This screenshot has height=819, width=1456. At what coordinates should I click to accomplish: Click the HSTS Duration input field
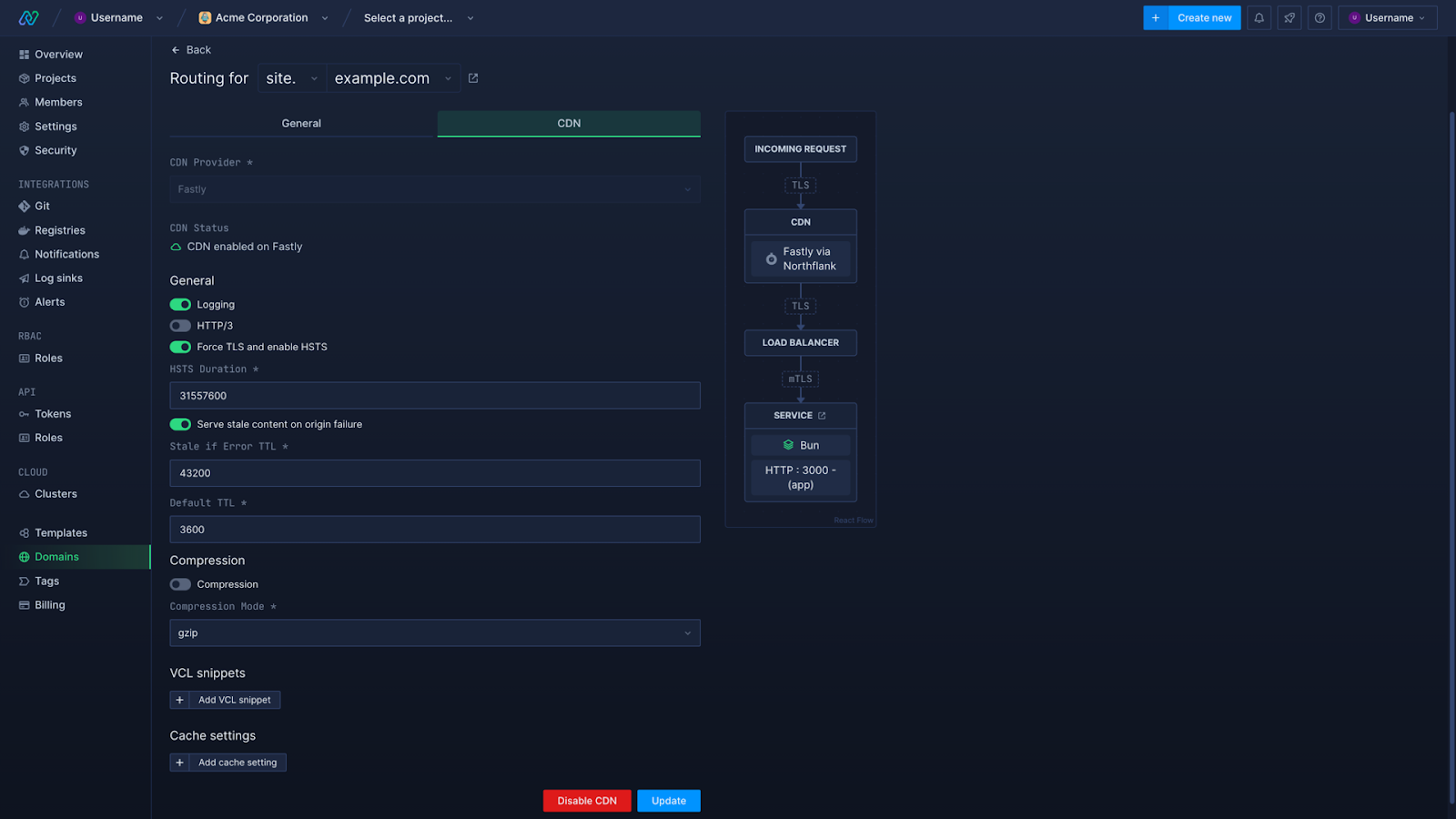pyautogui.click(x=434, y=395)
